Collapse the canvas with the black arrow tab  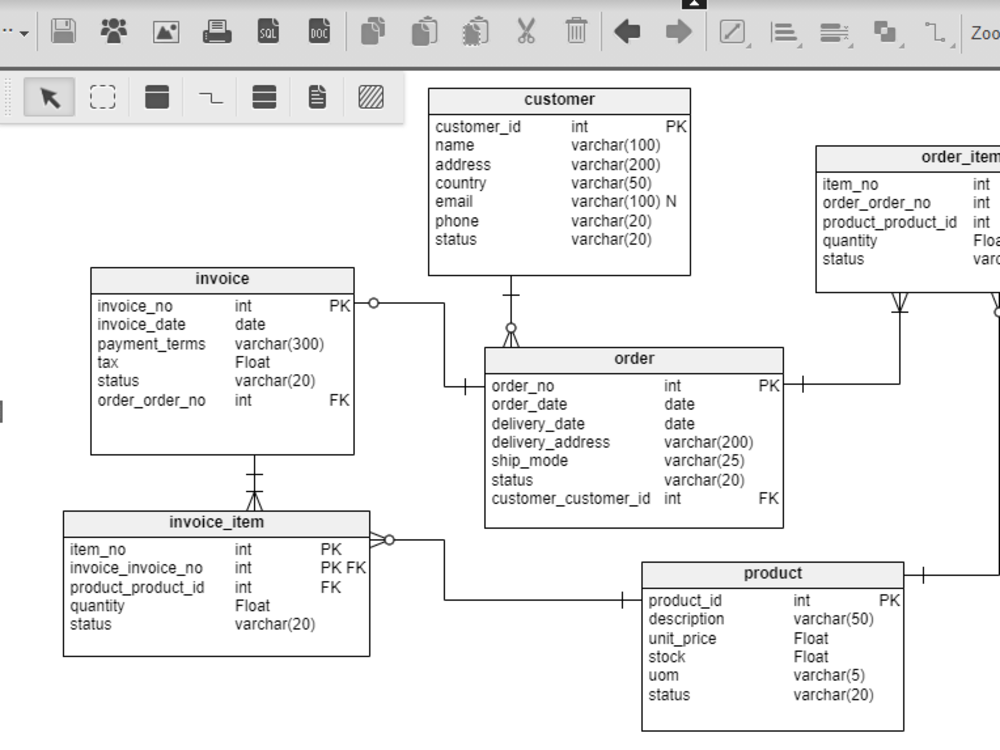[x=693, y=4]
